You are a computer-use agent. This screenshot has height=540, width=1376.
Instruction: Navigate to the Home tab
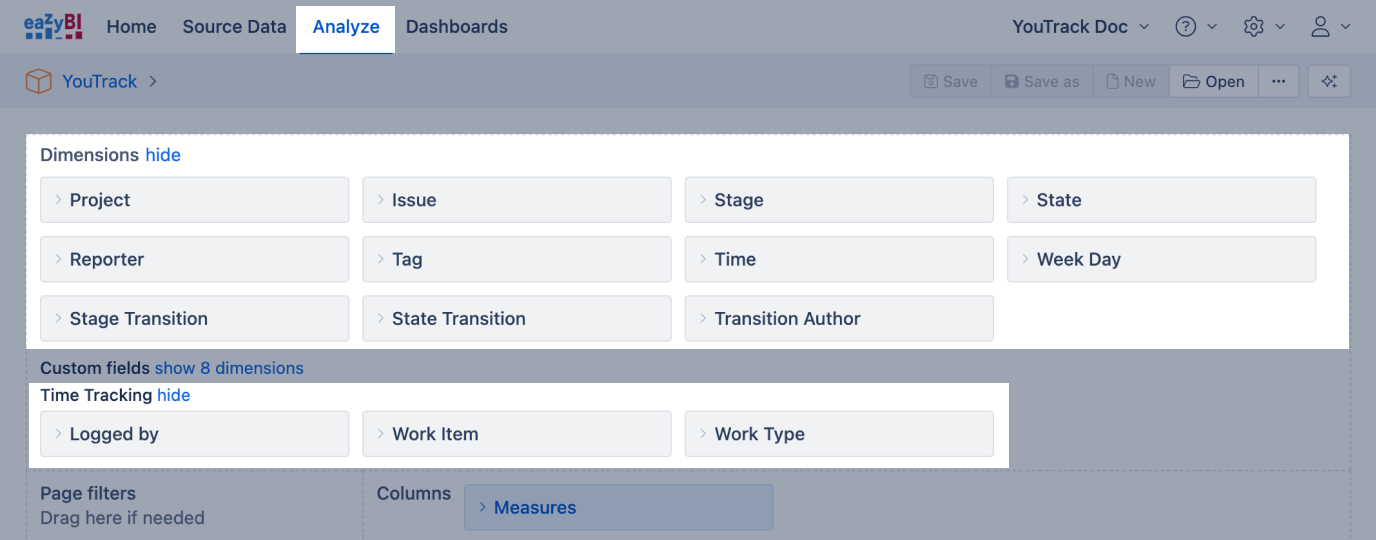tap(131, 27)
